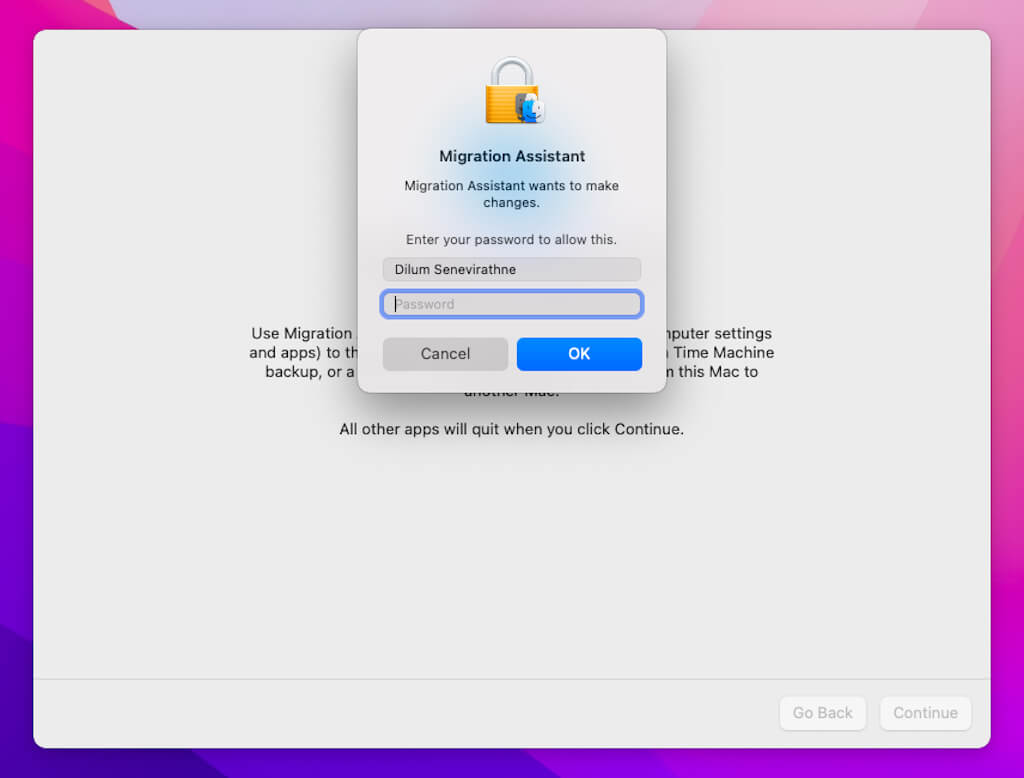Focus the Password input field
This screenshot has height=778, width=1024.
(511, 304)
